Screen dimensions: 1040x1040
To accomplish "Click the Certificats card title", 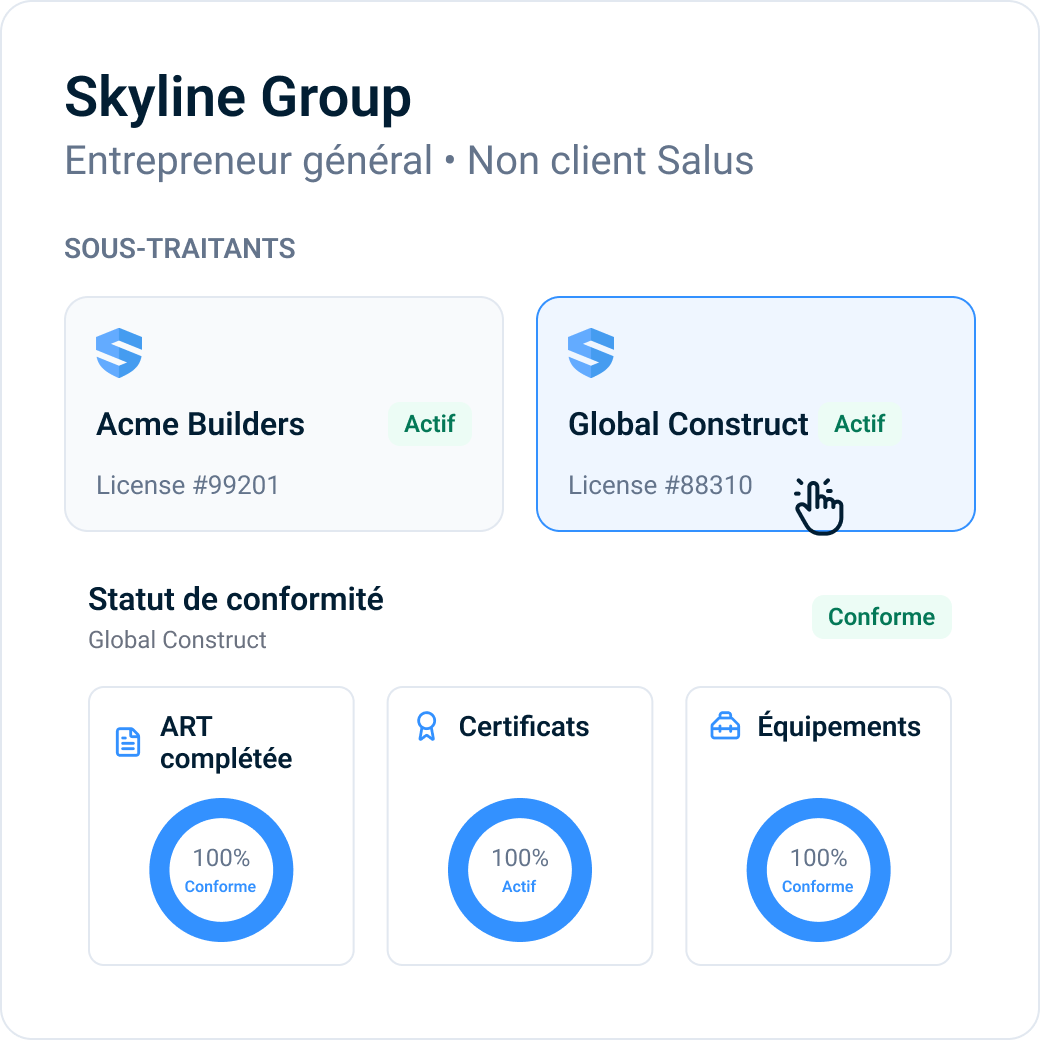I will [524, 727].
